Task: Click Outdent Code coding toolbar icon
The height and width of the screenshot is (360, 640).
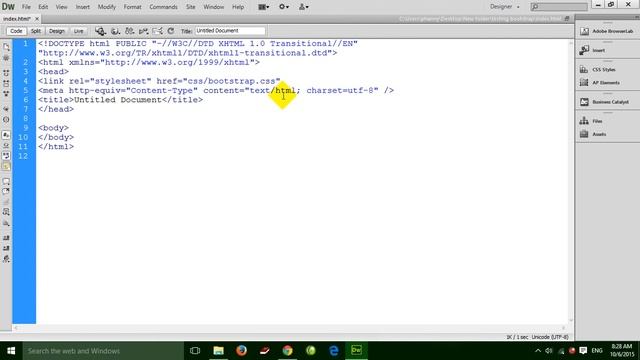Action: coord(6,248)
